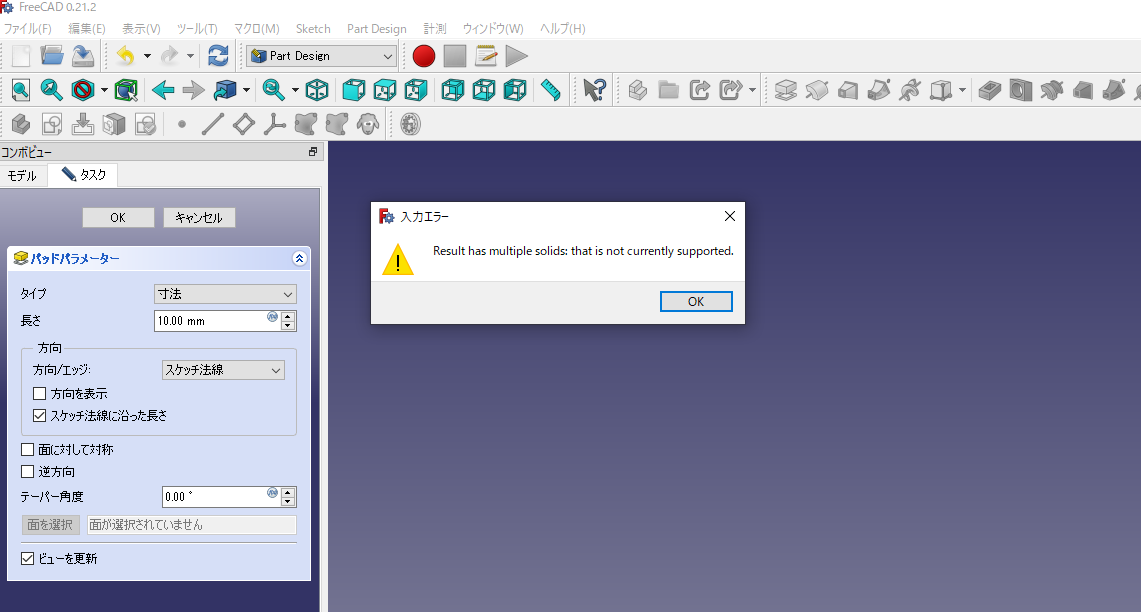Uncheck スケッチ法線に沿った長さ checkbox
Screen dimensions: 1141x612
pos(40,416)
